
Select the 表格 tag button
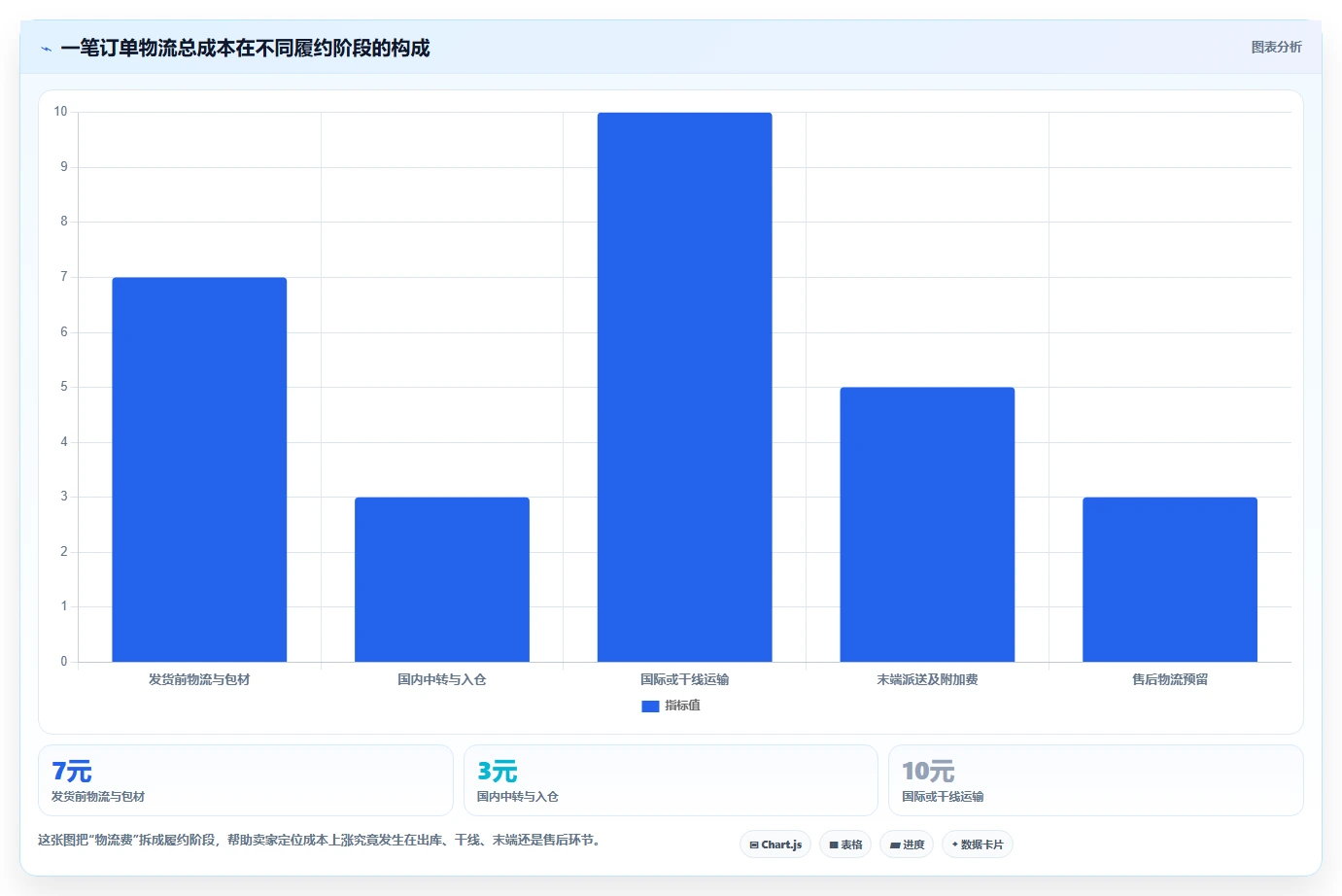[845, 844]
